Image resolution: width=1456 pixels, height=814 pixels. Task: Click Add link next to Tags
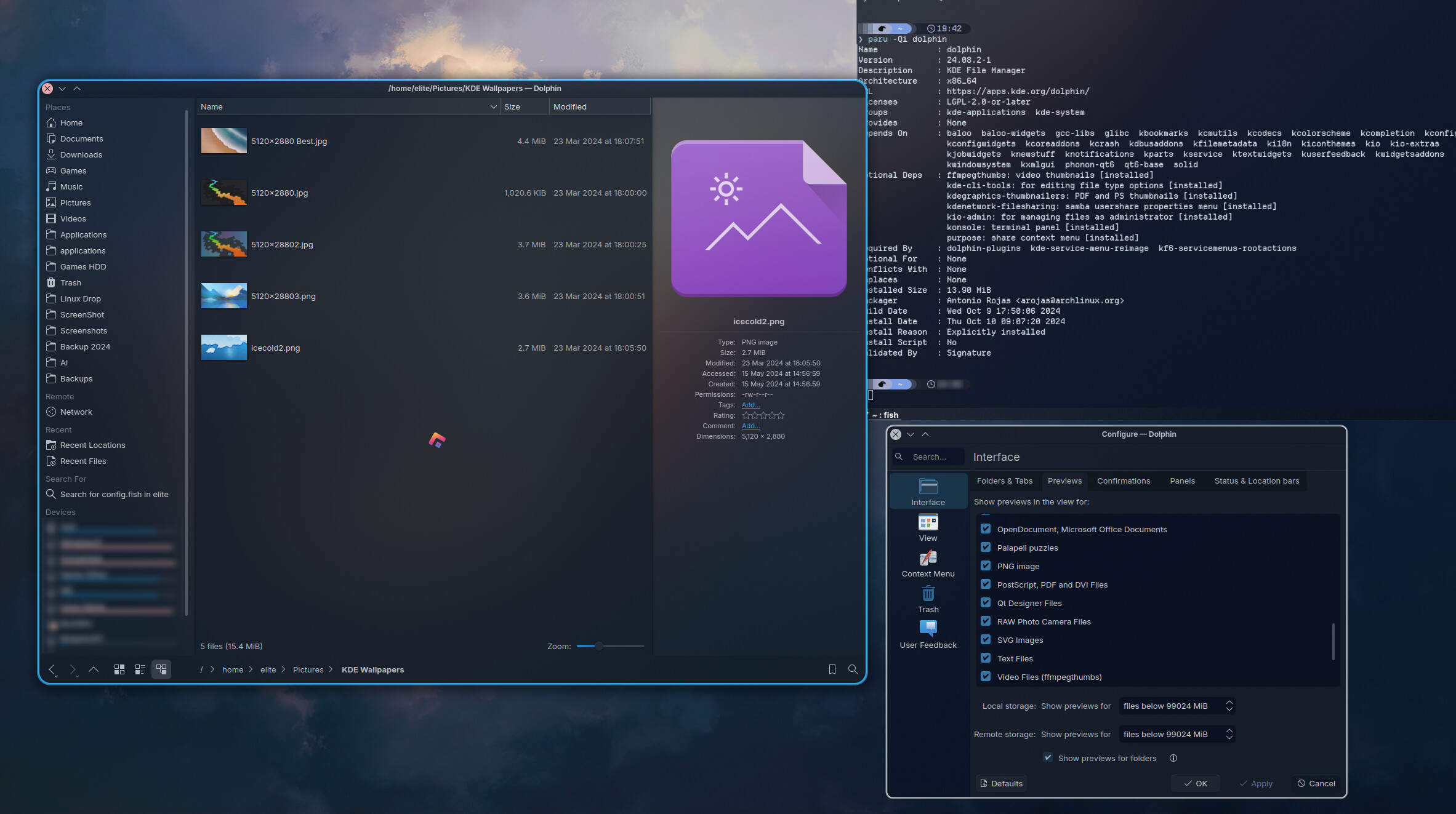pos(750,405)
